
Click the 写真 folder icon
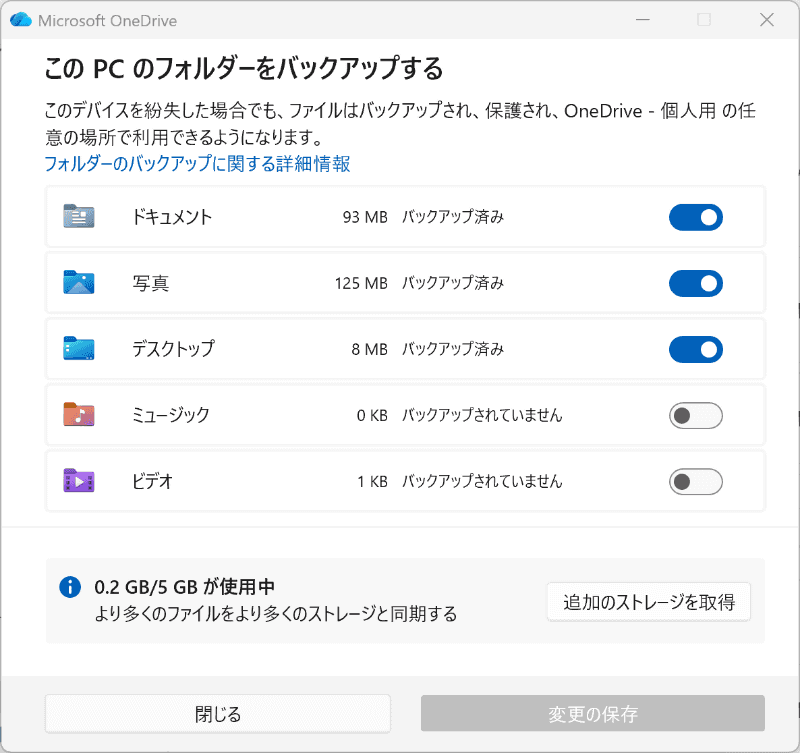point(78,283)
